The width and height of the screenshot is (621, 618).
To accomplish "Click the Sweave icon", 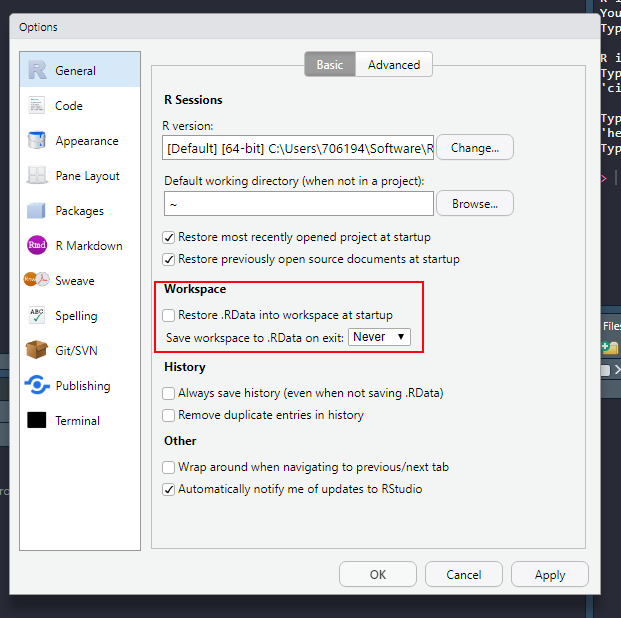I will point(36,280).
